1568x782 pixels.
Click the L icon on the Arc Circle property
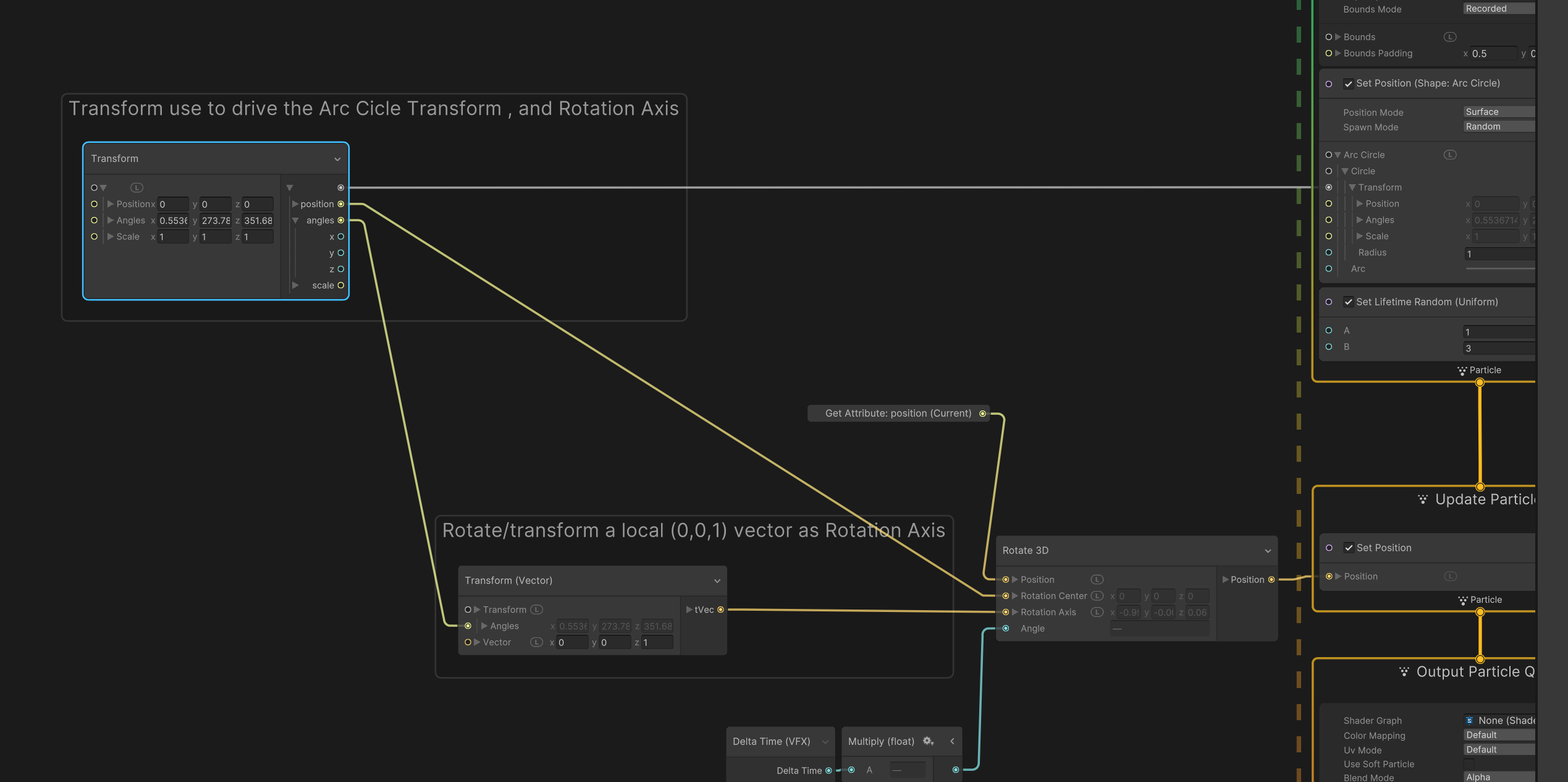(x=1450, y=155)
